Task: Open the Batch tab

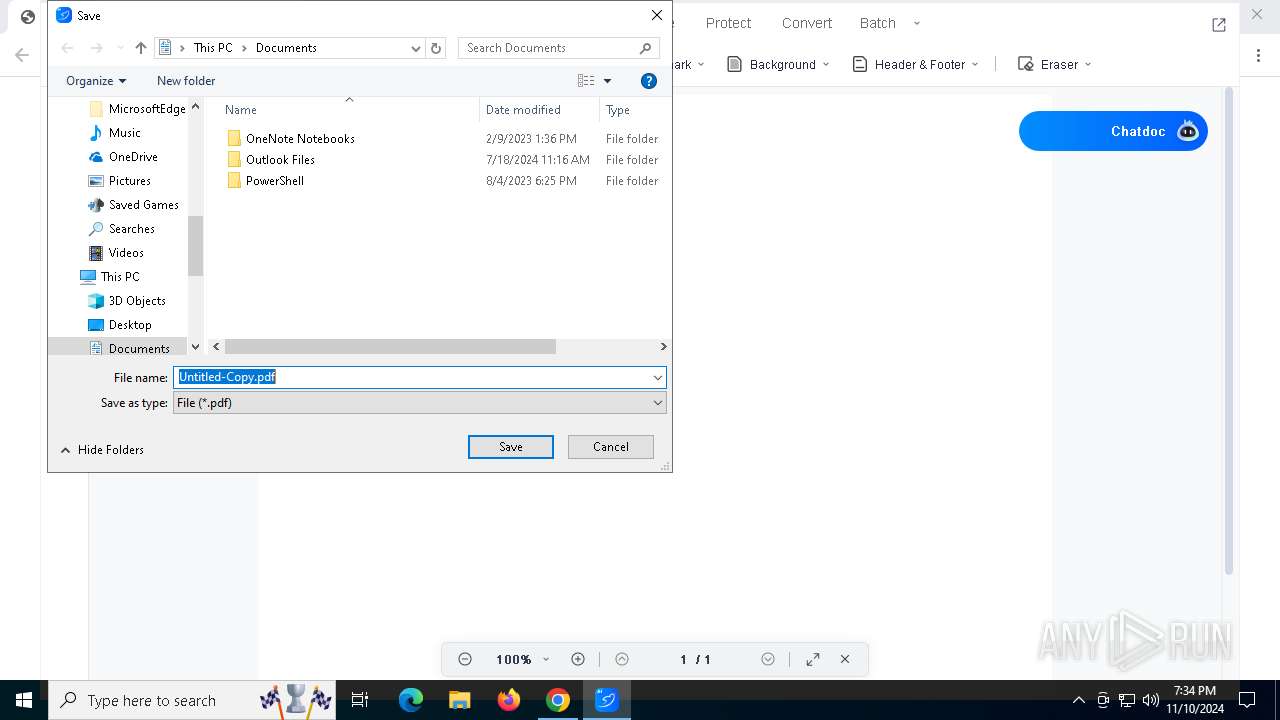Action: click(878, 23)
